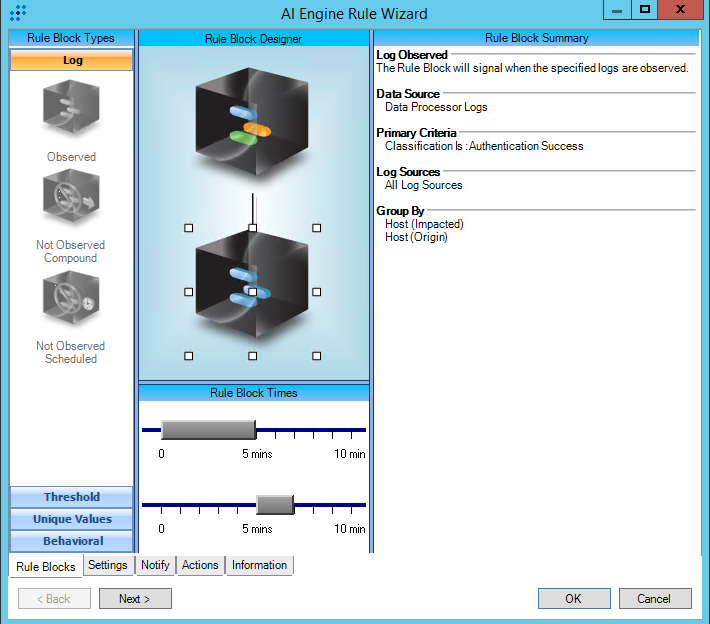The image size is (710, 624).
Task: Expand the Unique Values section
Action: click(x=71, y=519)
